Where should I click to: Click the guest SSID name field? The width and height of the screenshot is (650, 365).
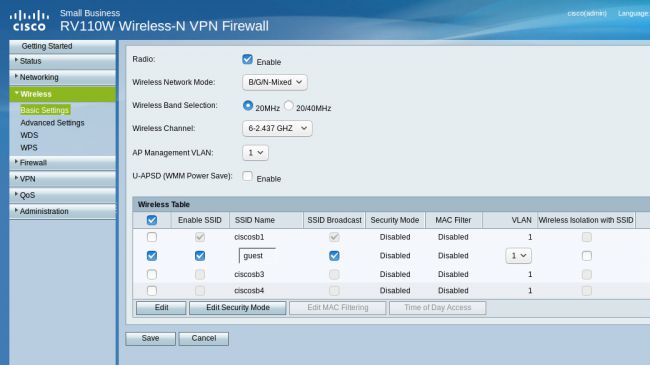pyautogui.click(x=257, y=256)
